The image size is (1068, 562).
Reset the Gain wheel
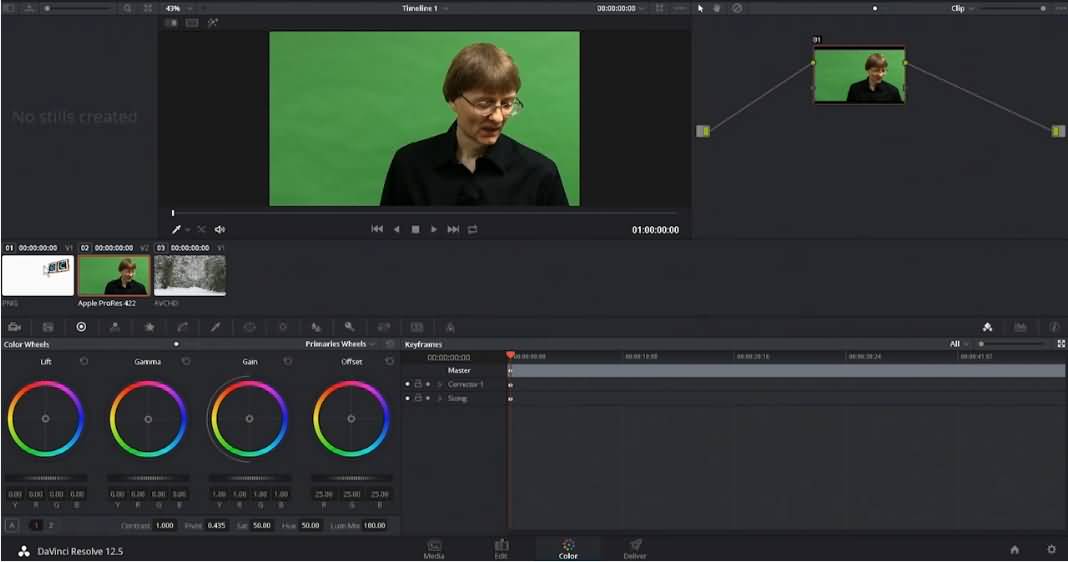click(x=288, y=362)
